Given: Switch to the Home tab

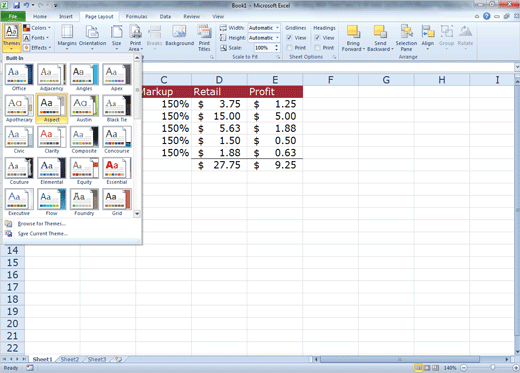Looking at the screenshot, I should coord(40,16).
